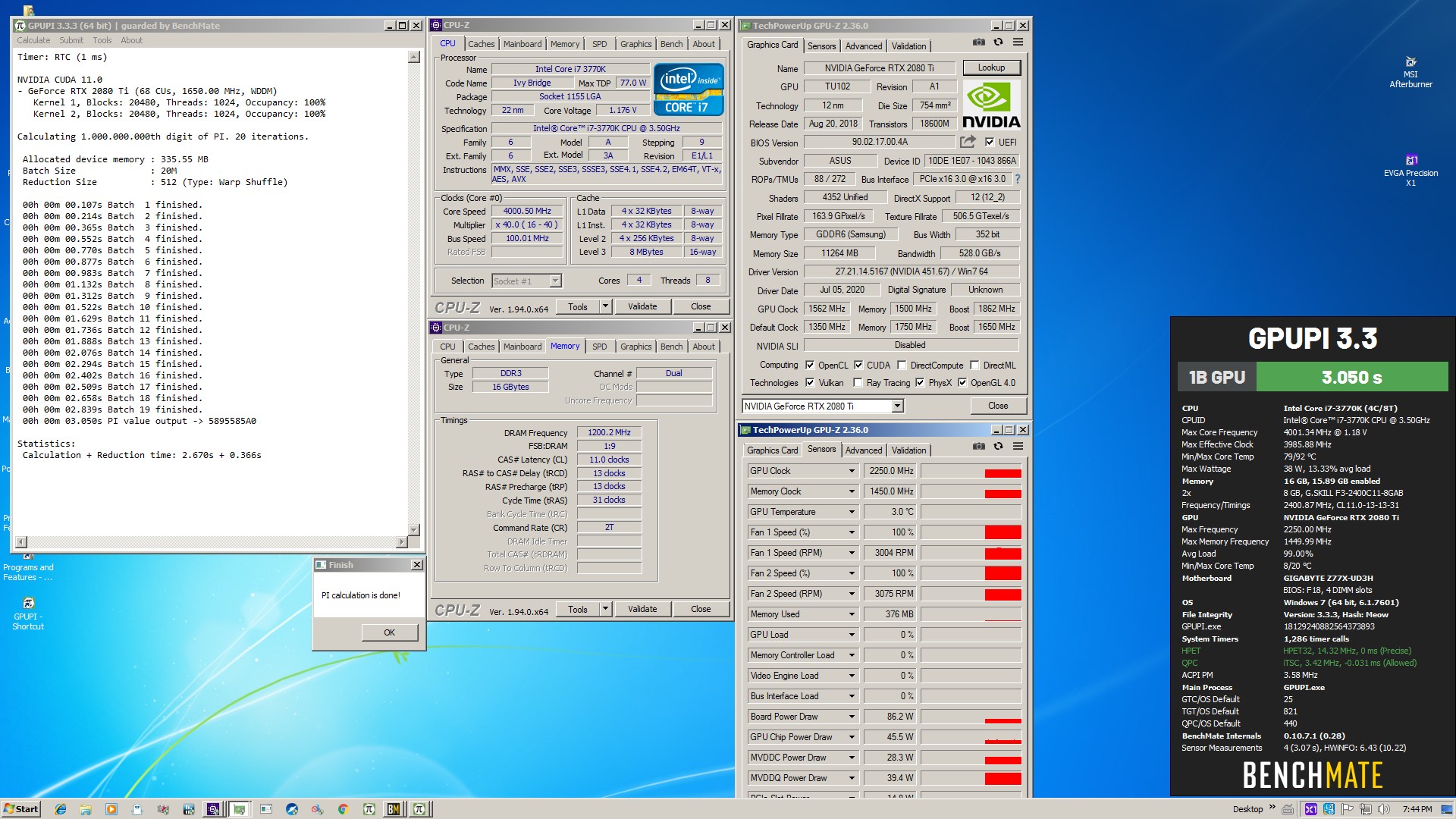
Task: Click Google Chrome icon in taskbar
Action: click(x=343, y=809)
